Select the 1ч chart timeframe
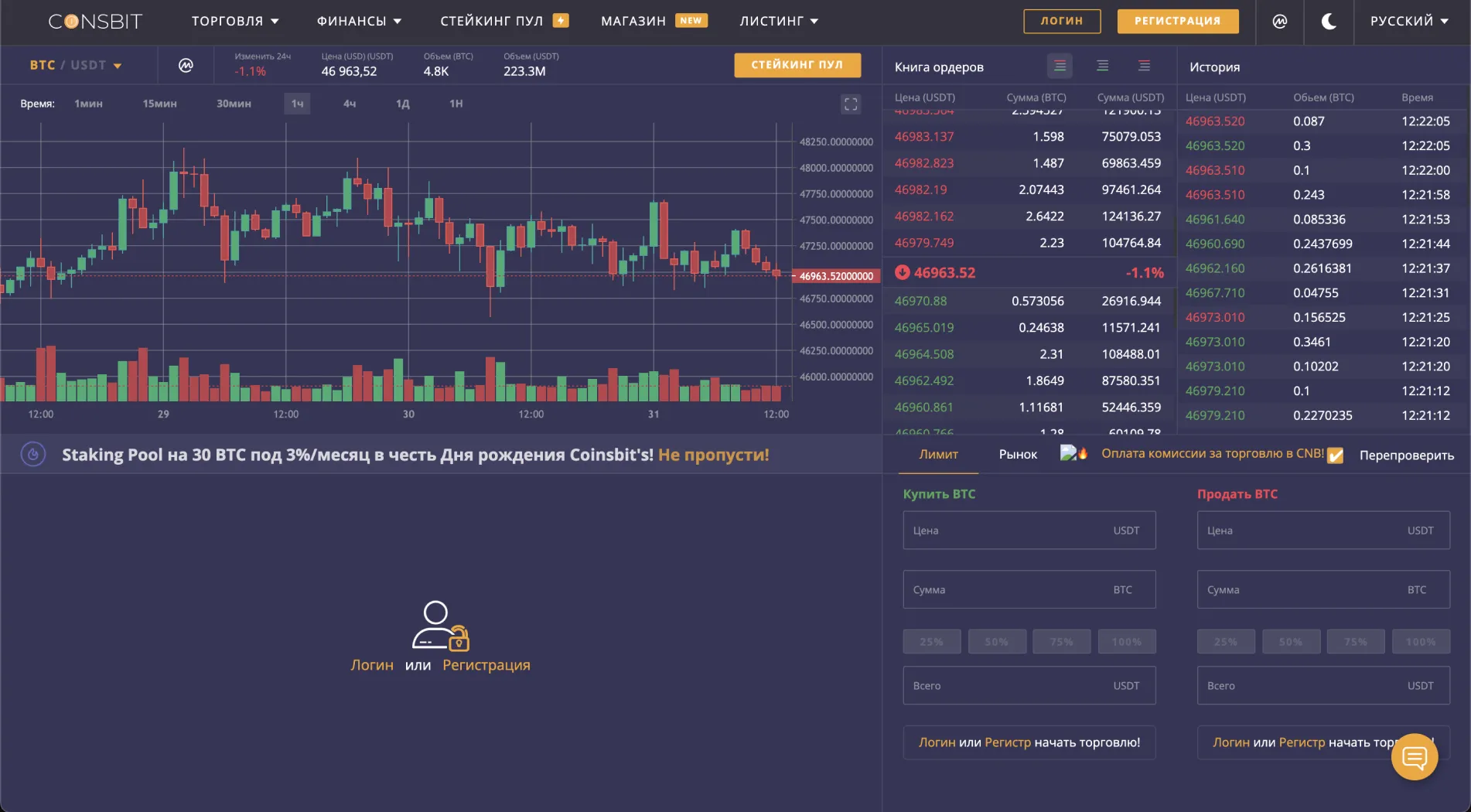Image resolution: width=1471 pixels, height=812 pixels. [x=297, y=104]
